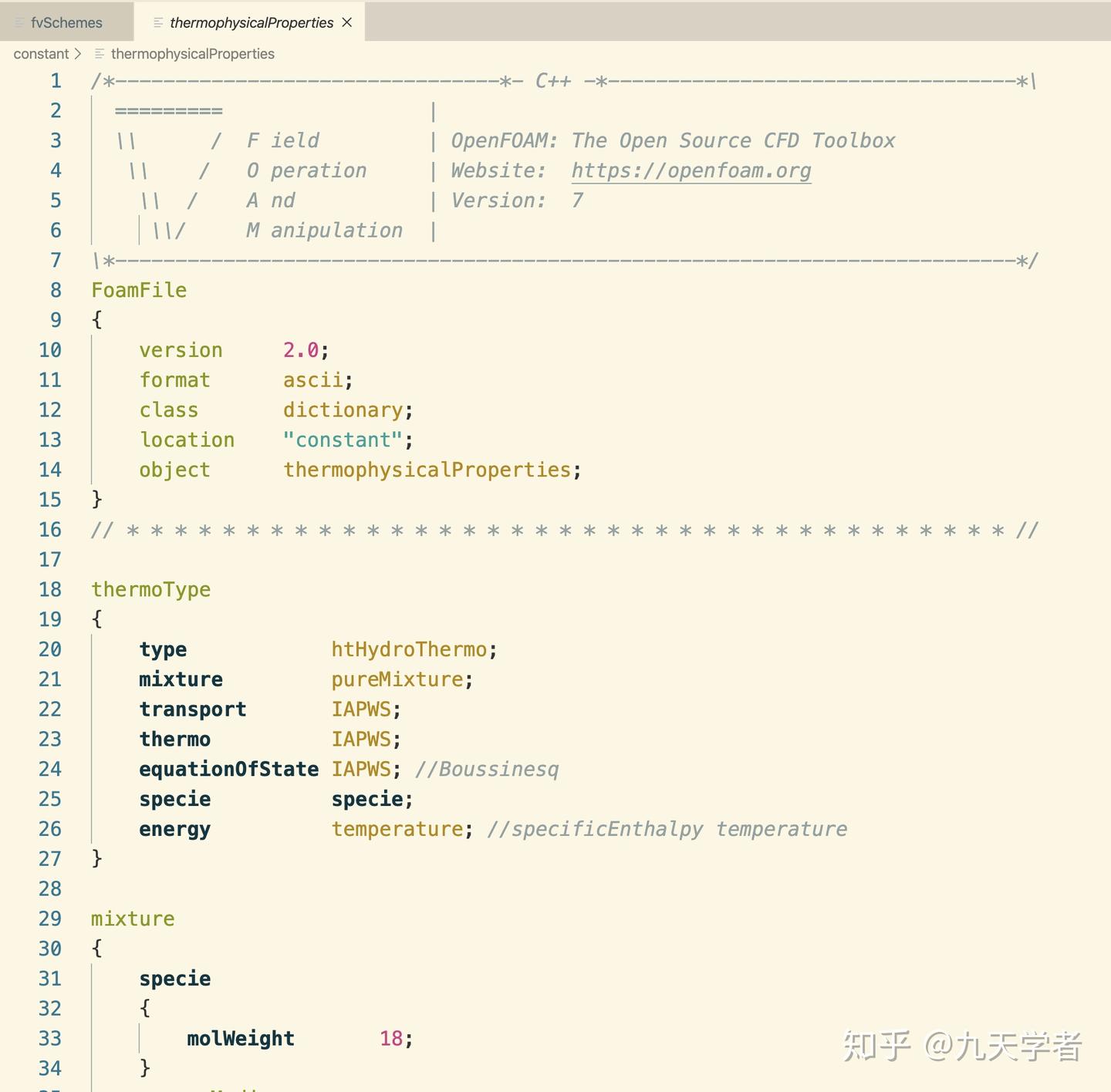Screen dimensions: 1111x1092
Task: Click the pureMixture value
Action: pos(397,679)
